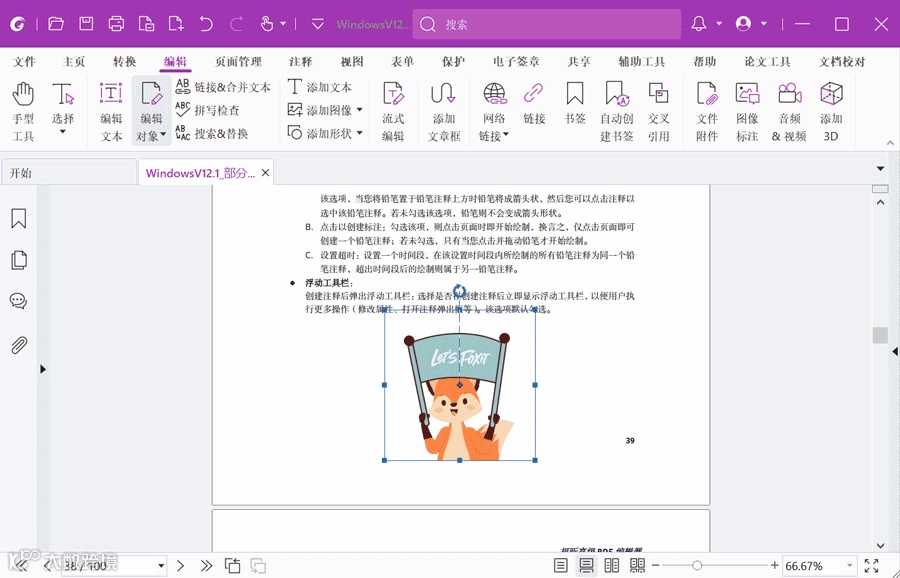The image size is (900, 578).
Task: Click Cross Reference (交叉引用)
Action: (658, 111)
